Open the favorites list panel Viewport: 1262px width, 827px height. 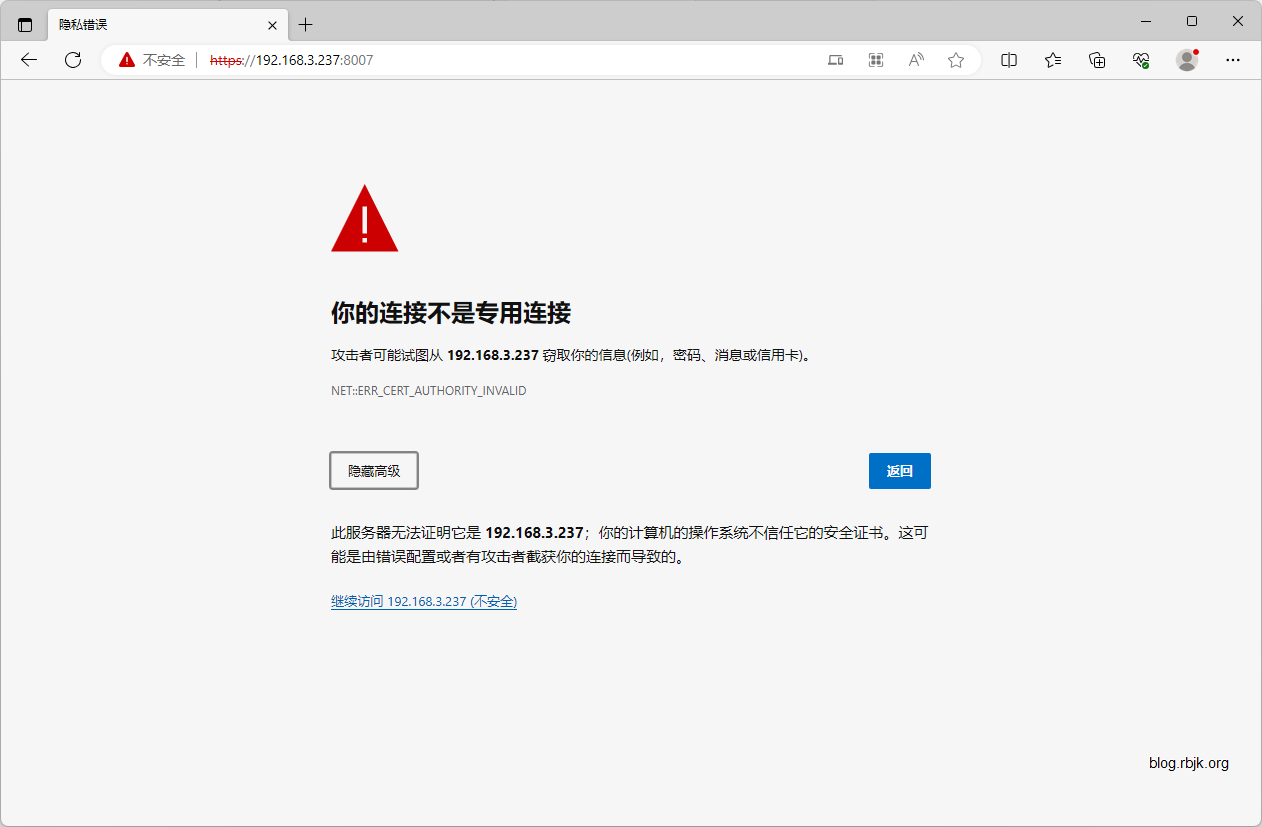[1053, 60]
